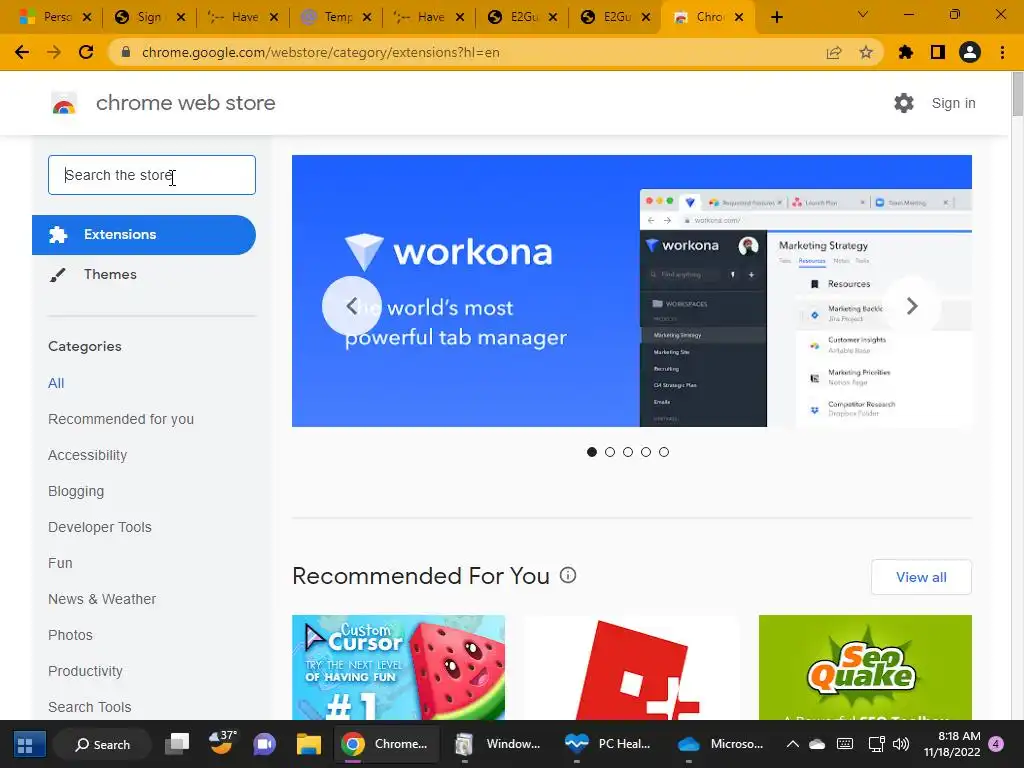This screenshot has width=1024, height=768.
Task: Click the Search the store field
Action: 152,175
